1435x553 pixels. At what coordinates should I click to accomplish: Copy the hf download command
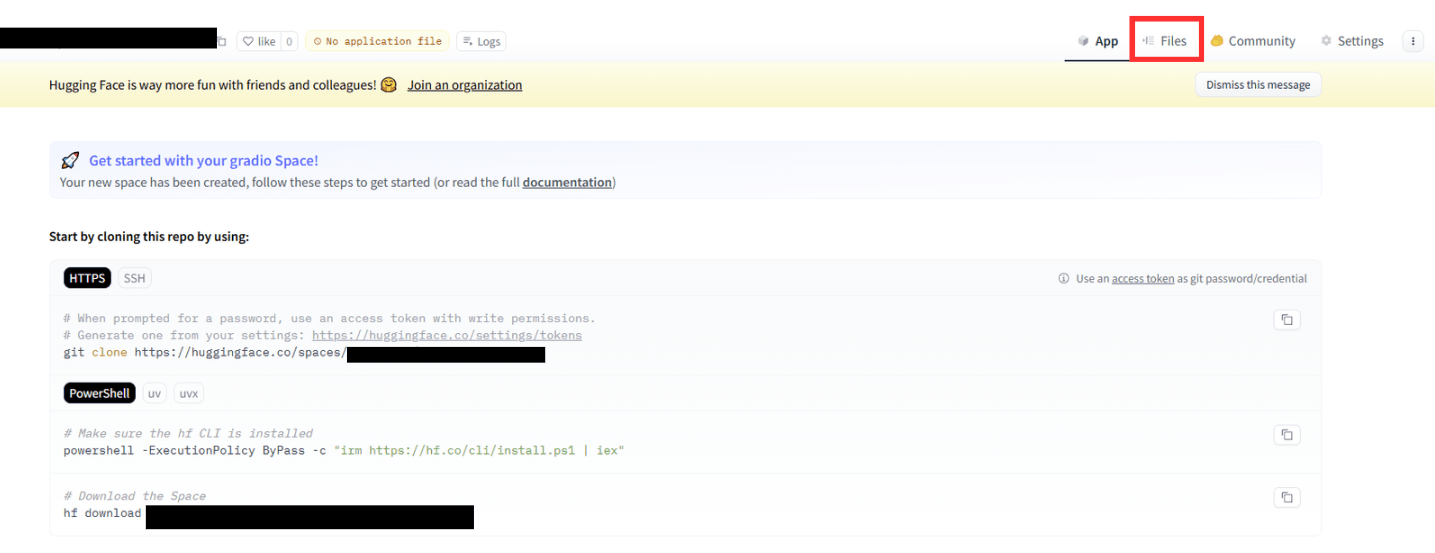tap(1286, 497)
